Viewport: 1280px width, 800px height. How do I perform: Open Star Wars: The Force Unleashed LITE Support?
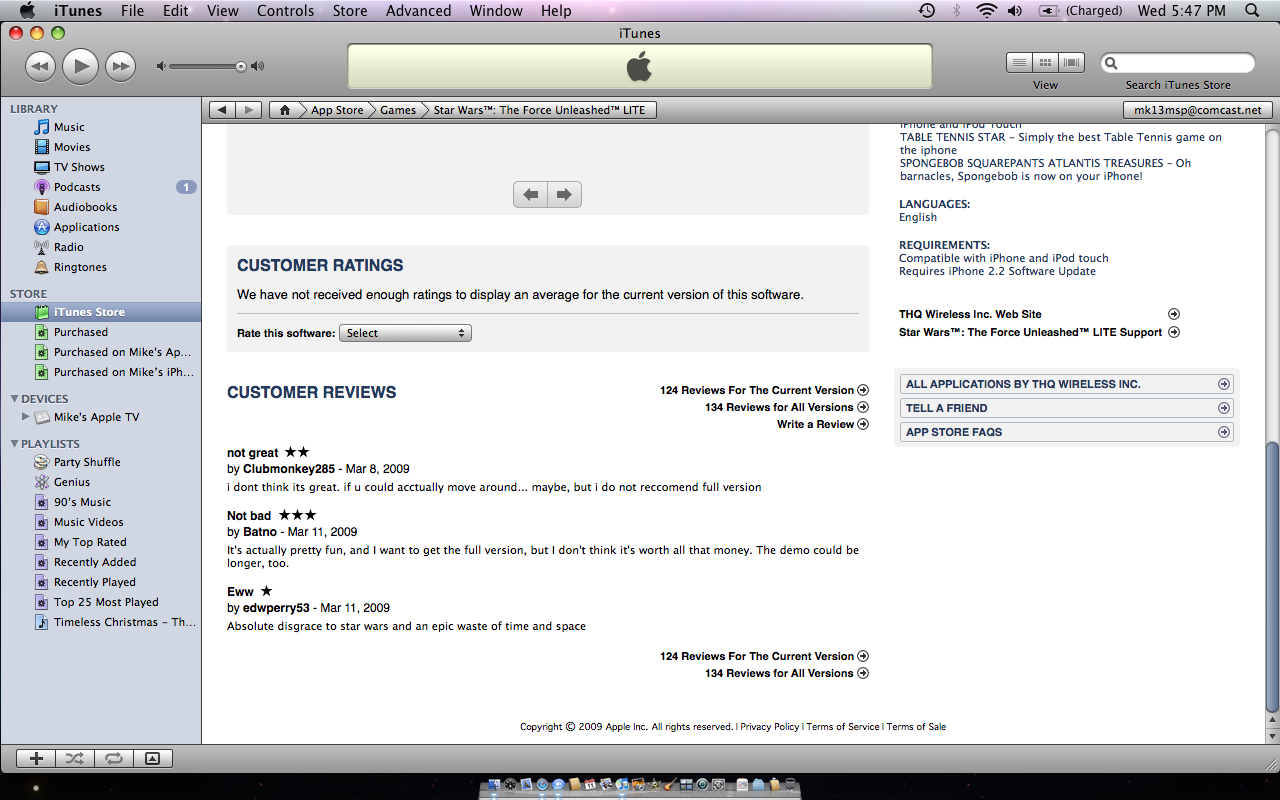pos(1039,332)
